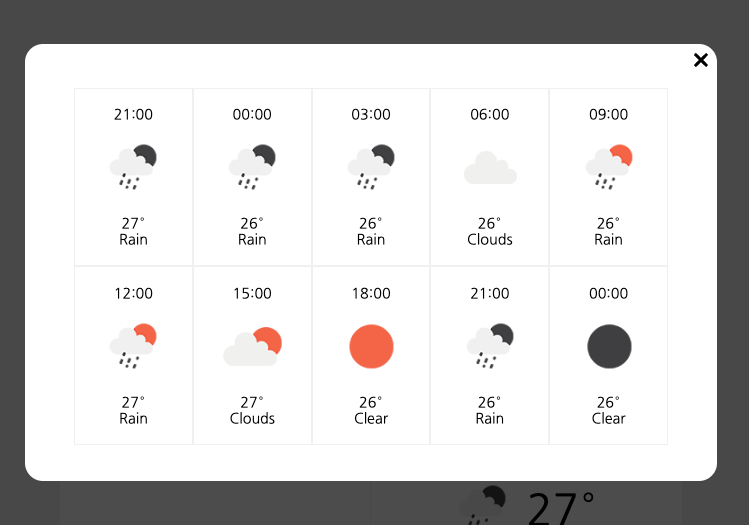Viewport: 749px width, 525px height.
Task: Click the 06:00 time label
Action: [x=490, y=115]
